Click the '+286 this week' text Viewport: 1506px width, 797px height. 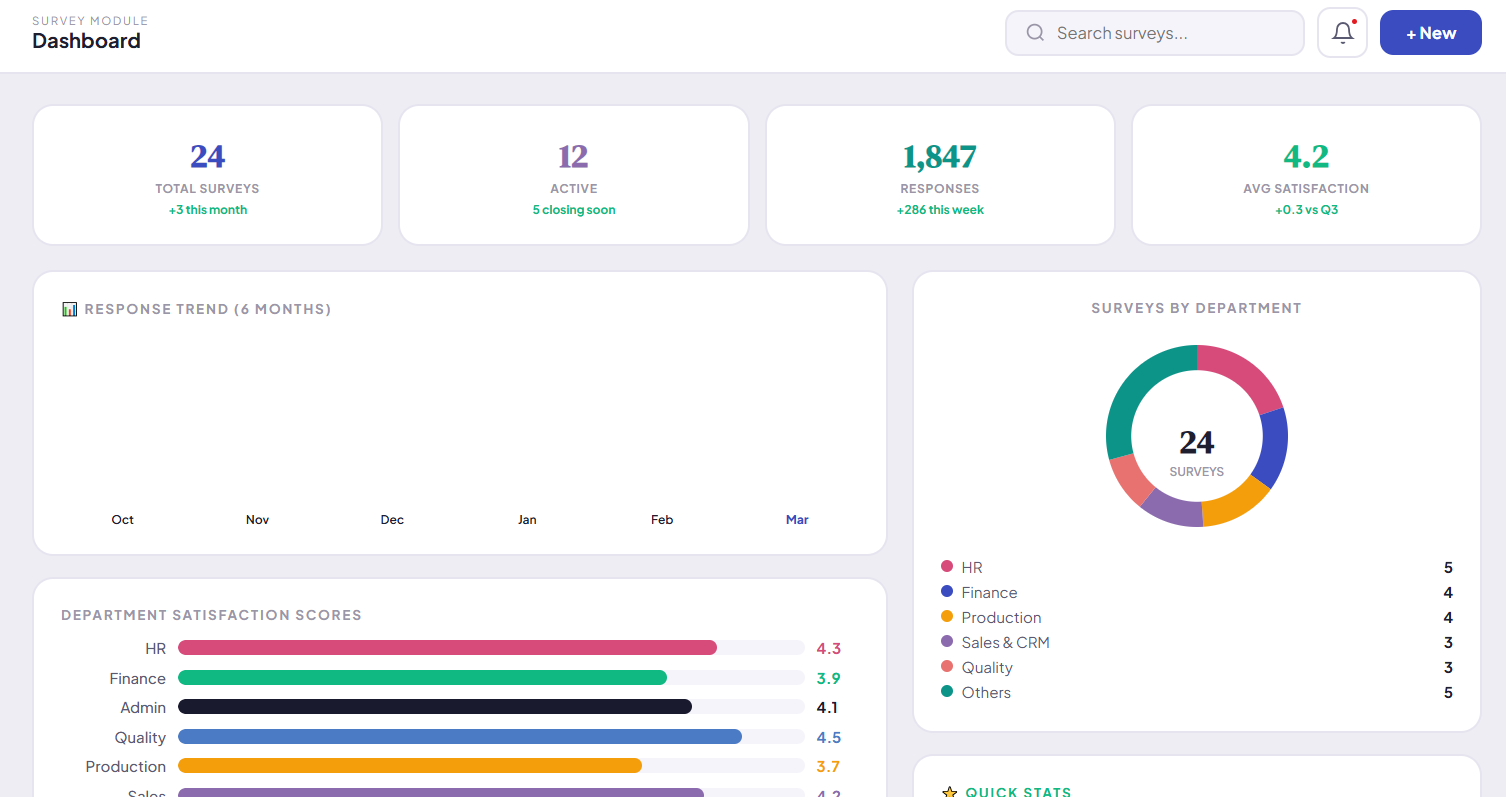940,210
